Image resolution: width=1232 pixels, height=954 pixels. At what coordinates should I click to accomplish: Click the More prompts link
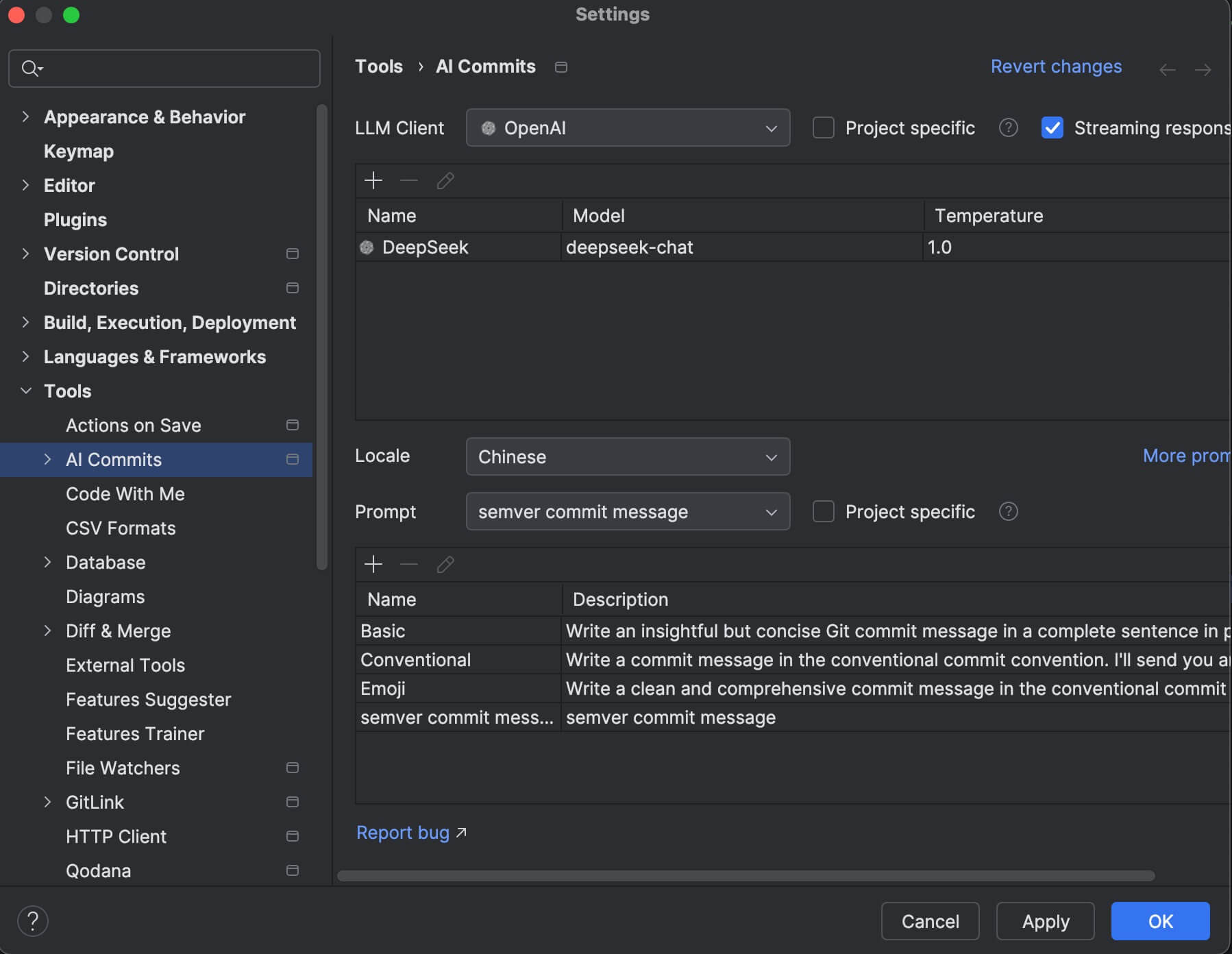click(x=1187, y=456)
